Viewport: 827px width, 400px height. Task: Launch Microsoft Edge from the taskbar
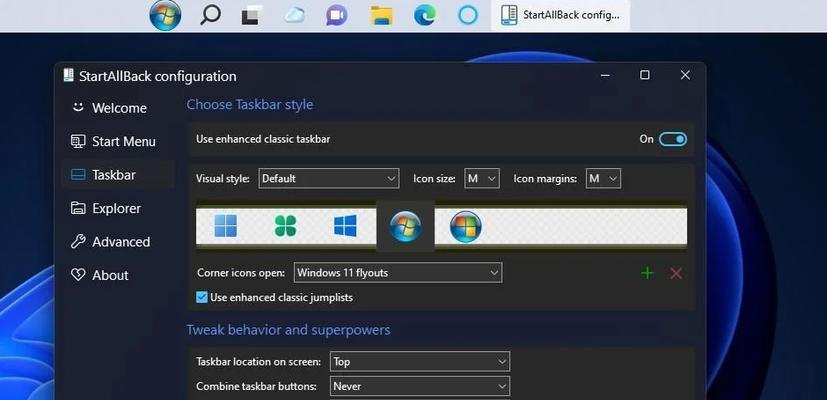click(x=425, y=15)
